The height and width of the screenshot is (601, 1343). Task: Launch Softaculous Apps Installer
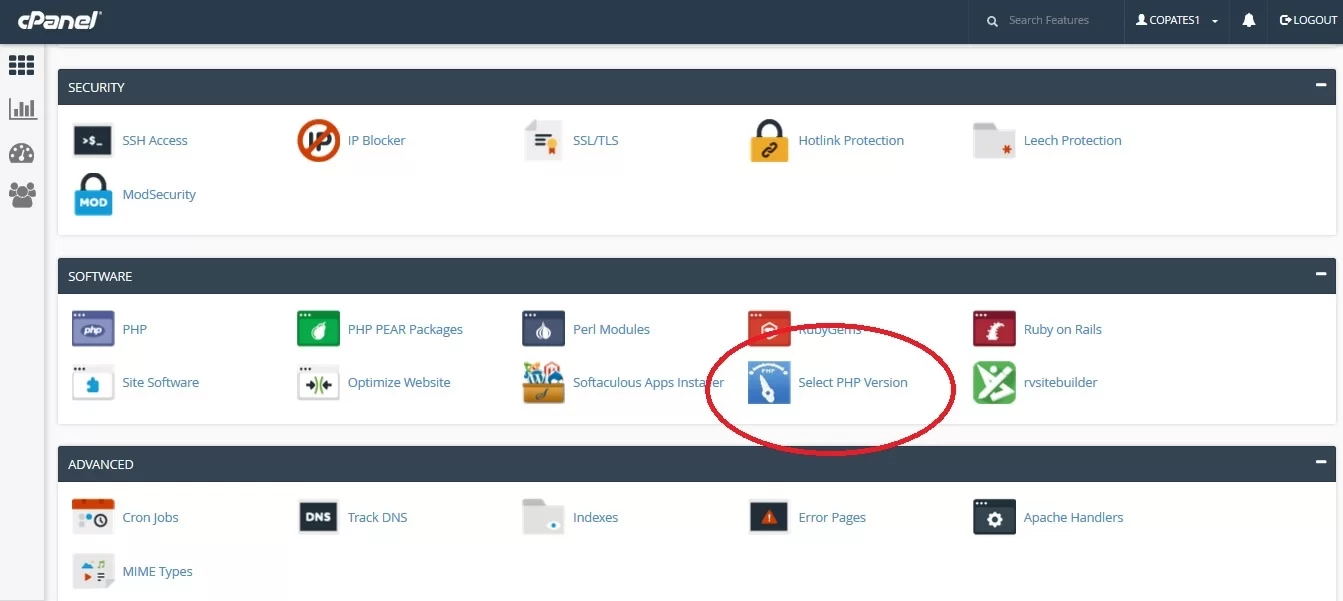[x=648, y=382]
